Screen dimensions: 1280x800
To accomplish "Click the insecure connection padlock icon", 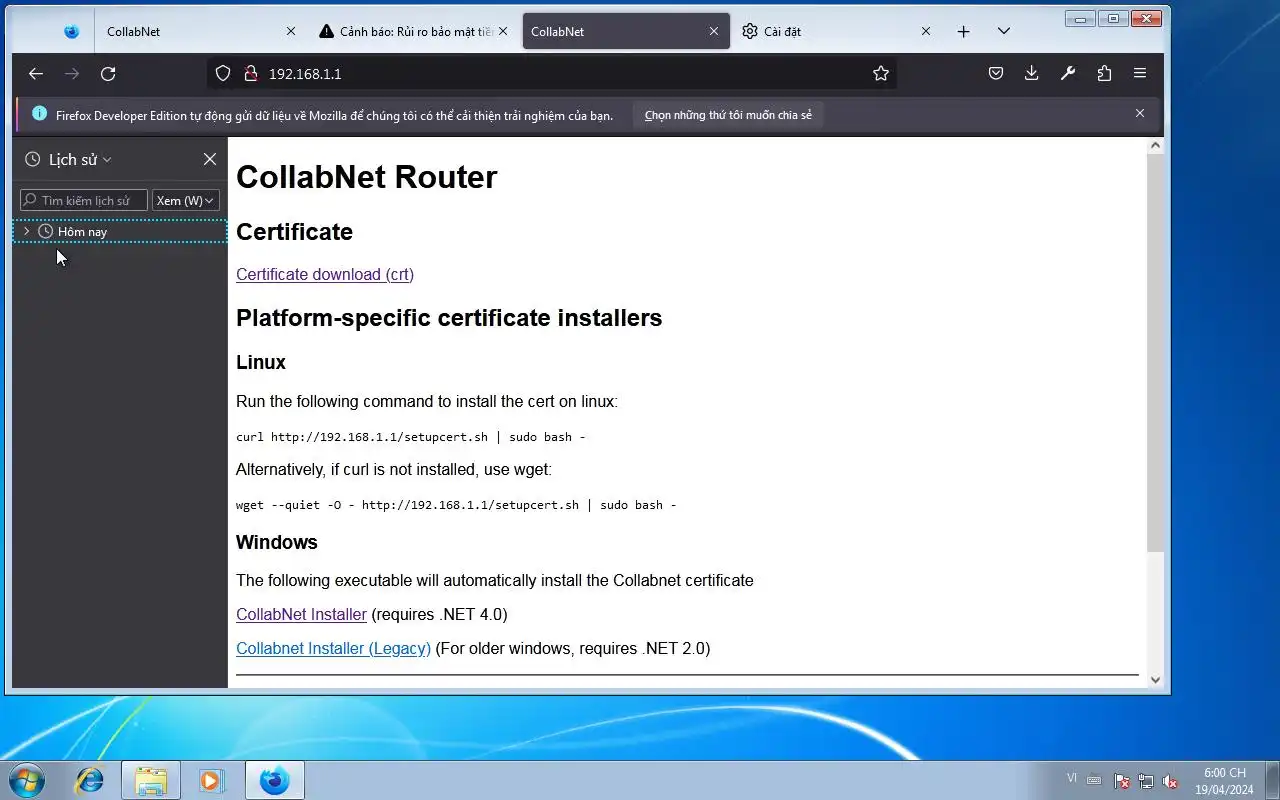I will [250, 73].
